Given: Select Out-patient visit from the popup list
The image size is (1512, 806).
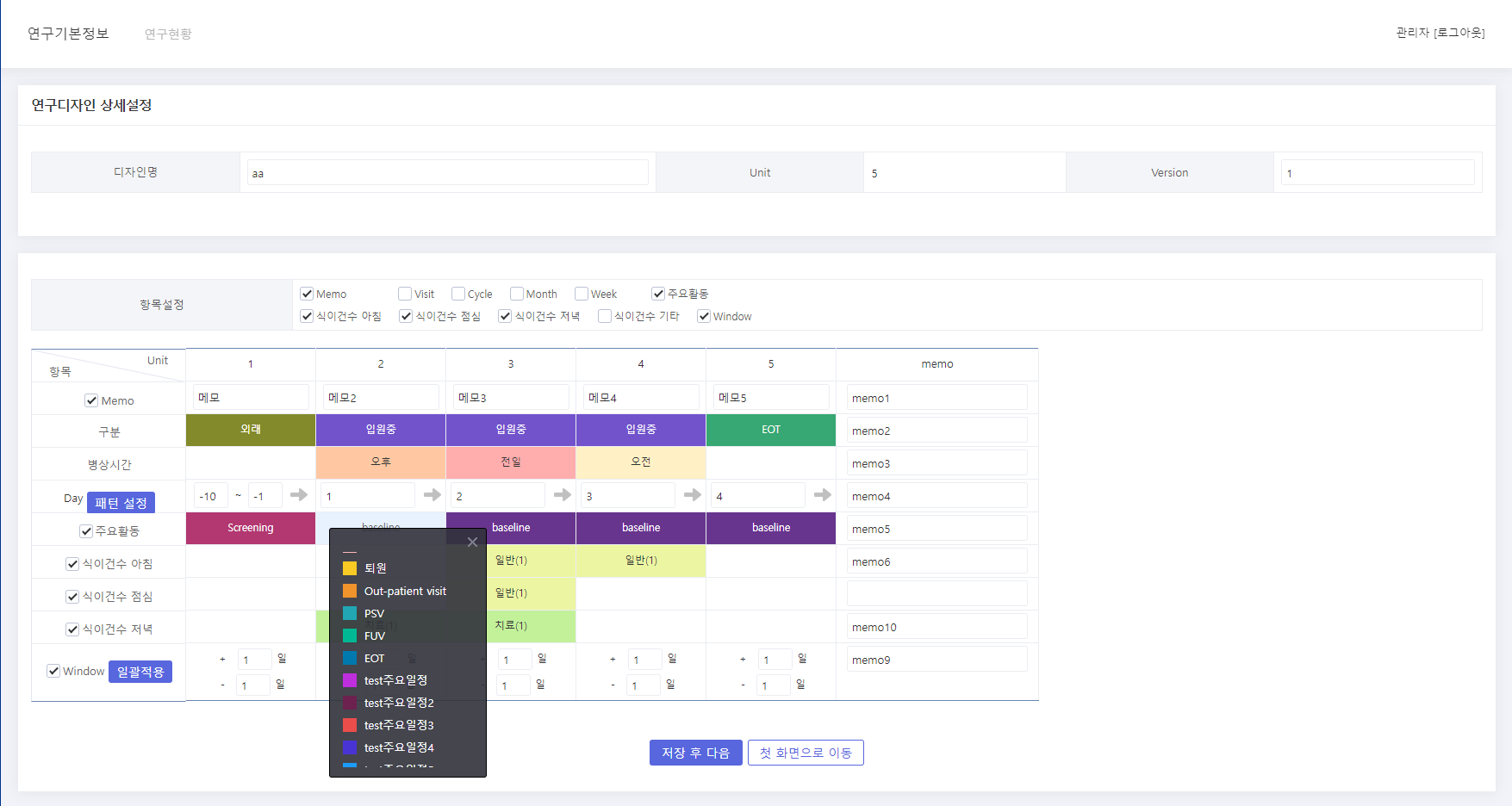Looking at the screenshot, I should click(405, 592).
